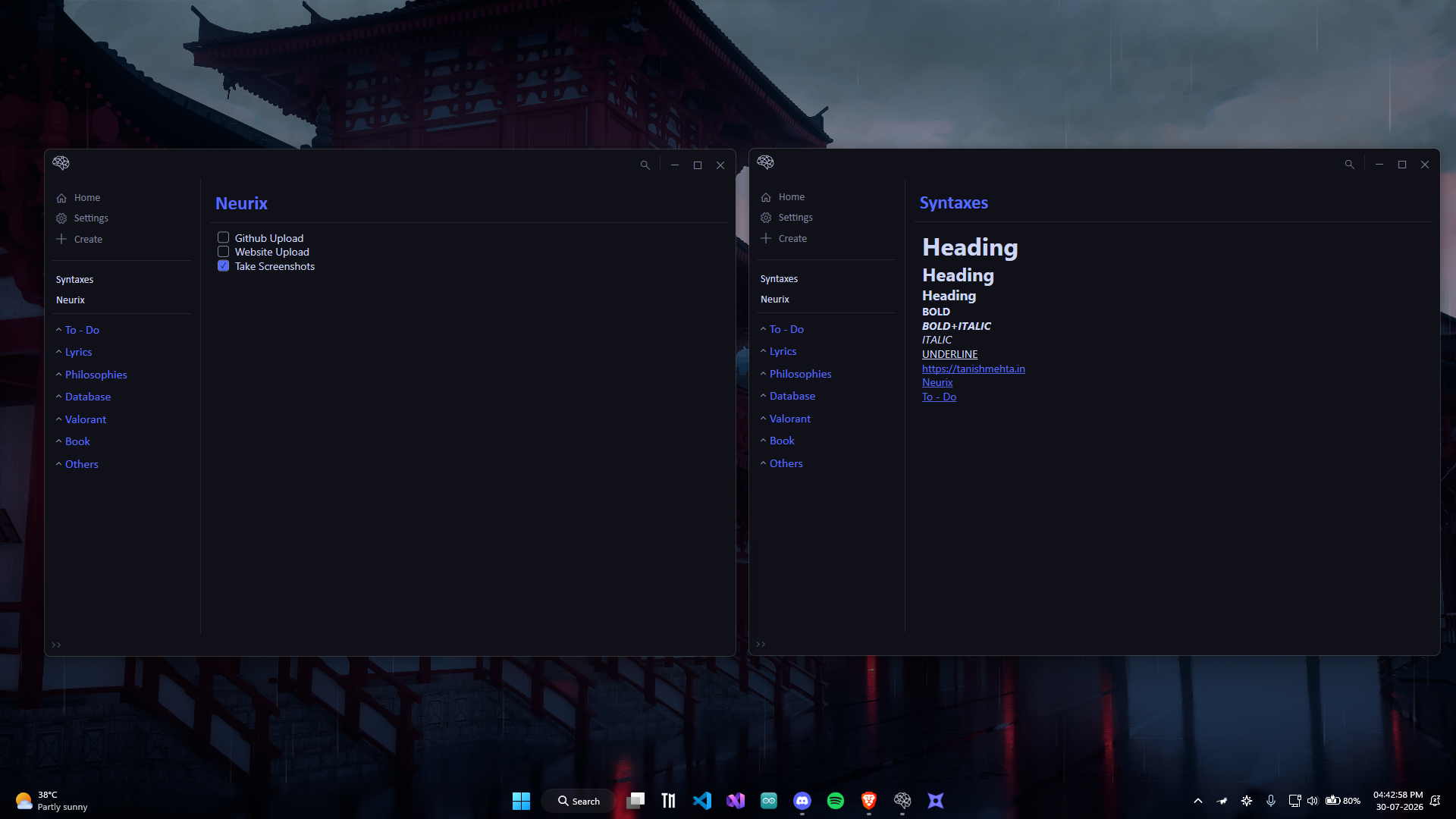The width and height of the screenshot is (1456, 819).
Task: Open Discord from the taskbar
Action: pyautogui.click(x=802, y=801)
